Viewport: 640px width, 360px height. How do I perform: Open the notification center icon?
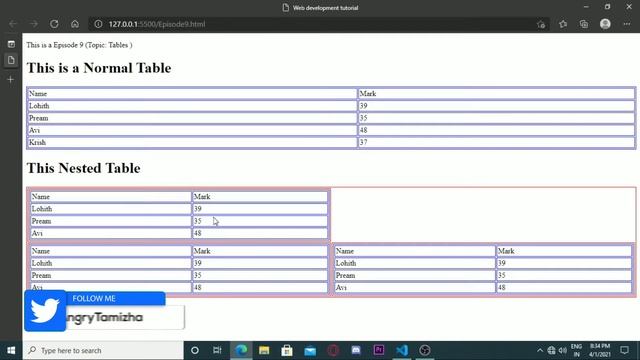click(x=624, y=350)
